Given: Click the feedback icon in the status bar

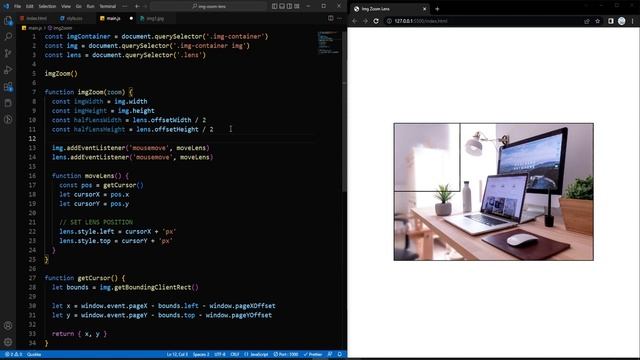Looking at the screenshot, I should [x=330, y=354].
